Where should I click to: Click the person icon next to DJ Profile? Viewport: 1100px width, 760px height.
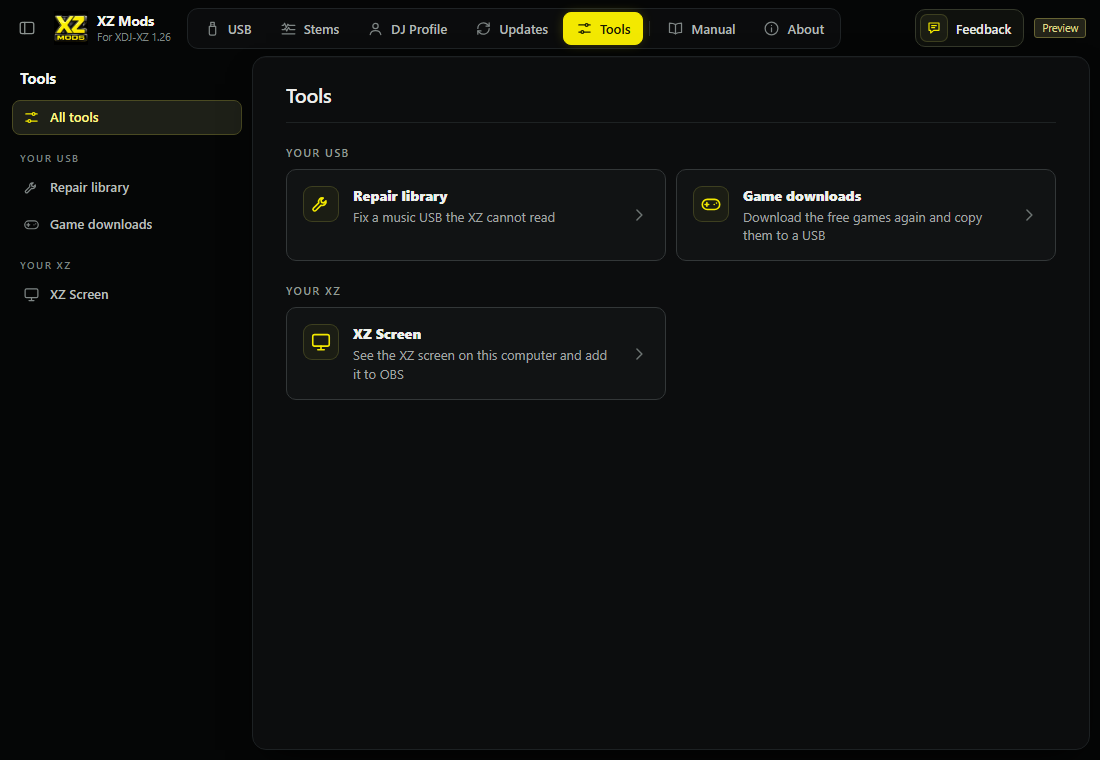tap(375, 29)
